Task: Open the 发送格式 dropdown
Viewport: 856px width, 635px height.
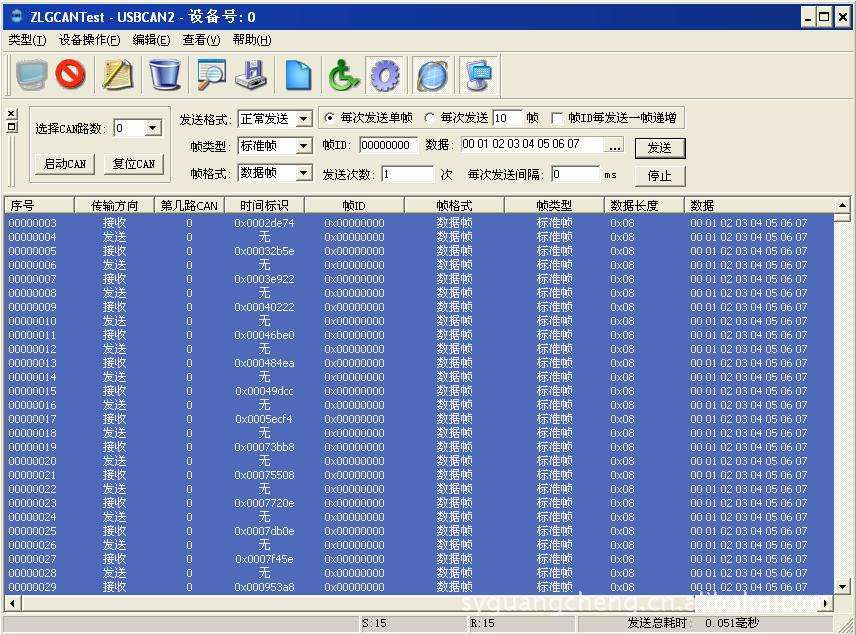Action: click(304, 118)
